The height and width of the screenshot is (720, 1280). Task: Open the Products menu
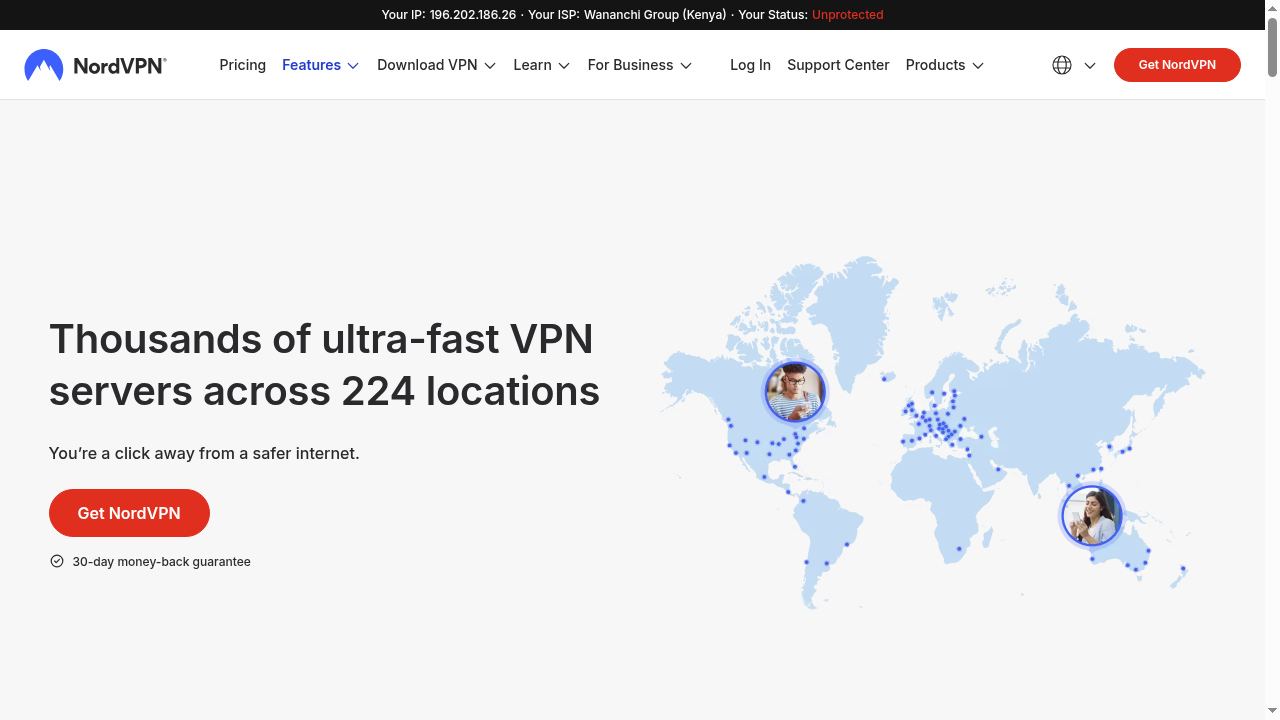pyautogui.click(x=935, y=65)
